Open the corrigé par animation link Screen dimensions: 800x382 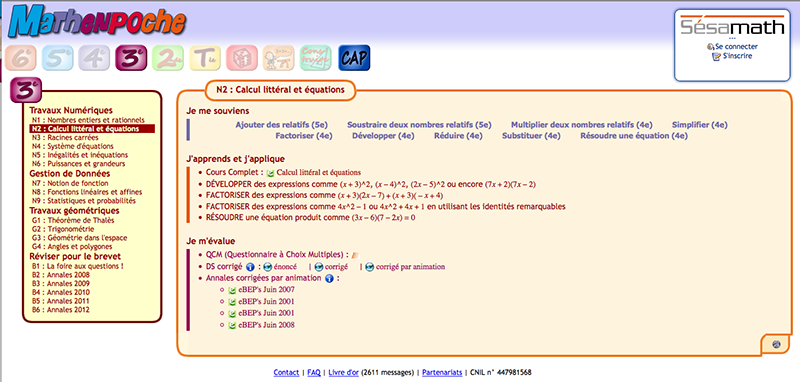(x=410, y=267)
